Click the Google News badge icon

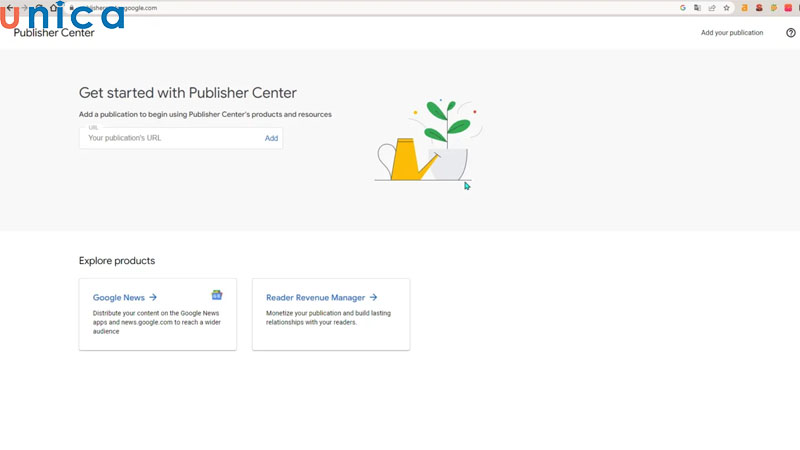tap(216, 295)
